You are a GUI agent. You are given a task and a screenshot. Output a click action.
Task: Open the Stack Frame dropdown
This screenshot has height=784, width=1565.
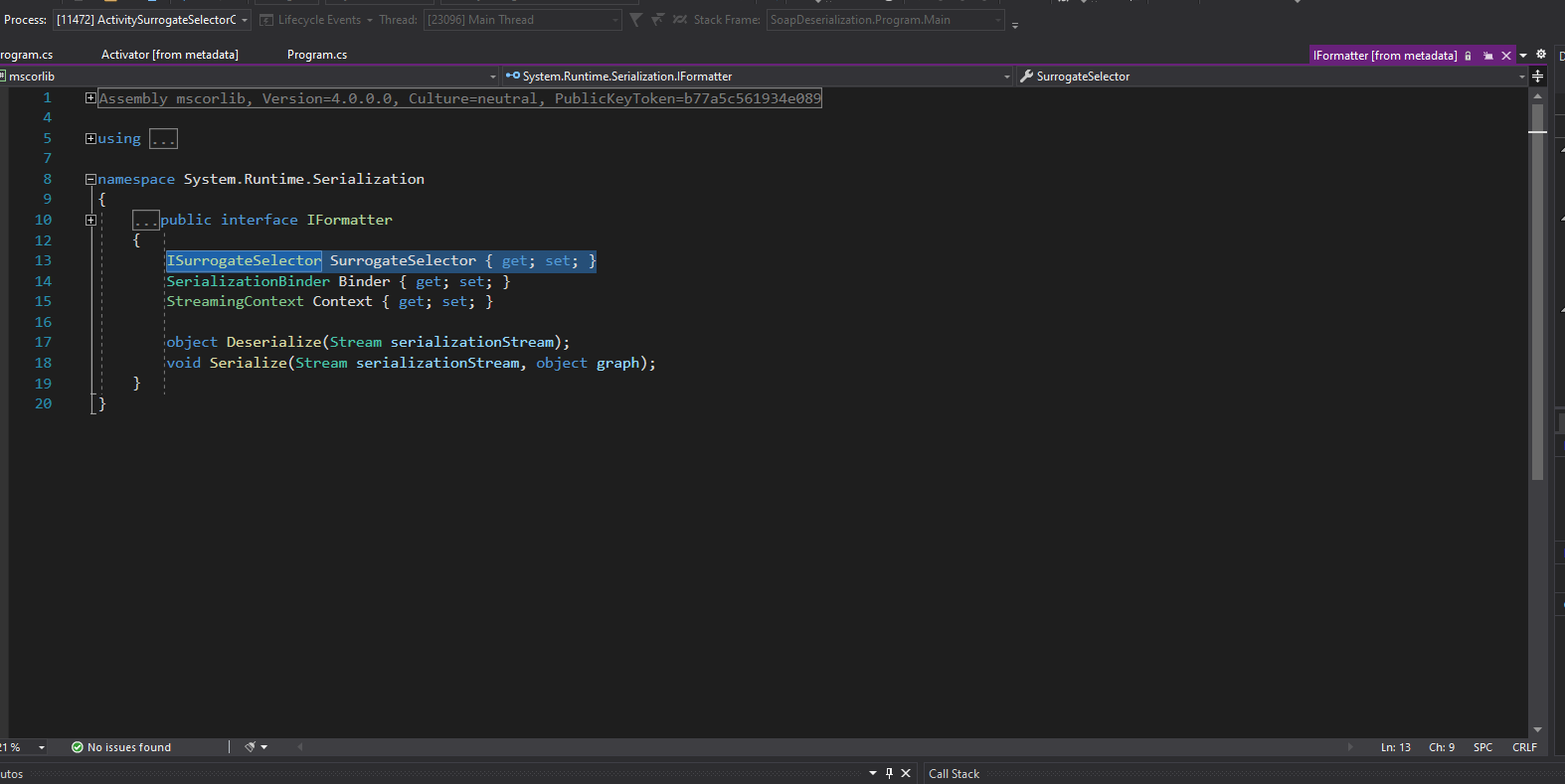point(885,20)
